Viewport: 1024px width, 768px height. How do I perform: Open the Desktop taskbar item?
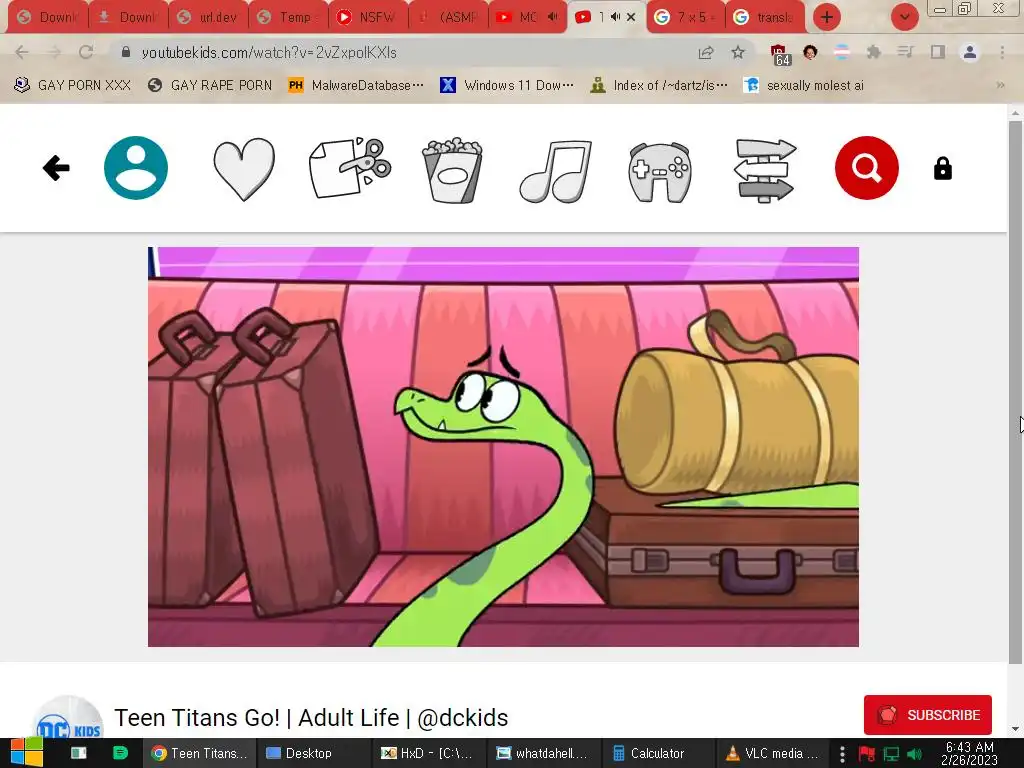[x=314, y=754]
